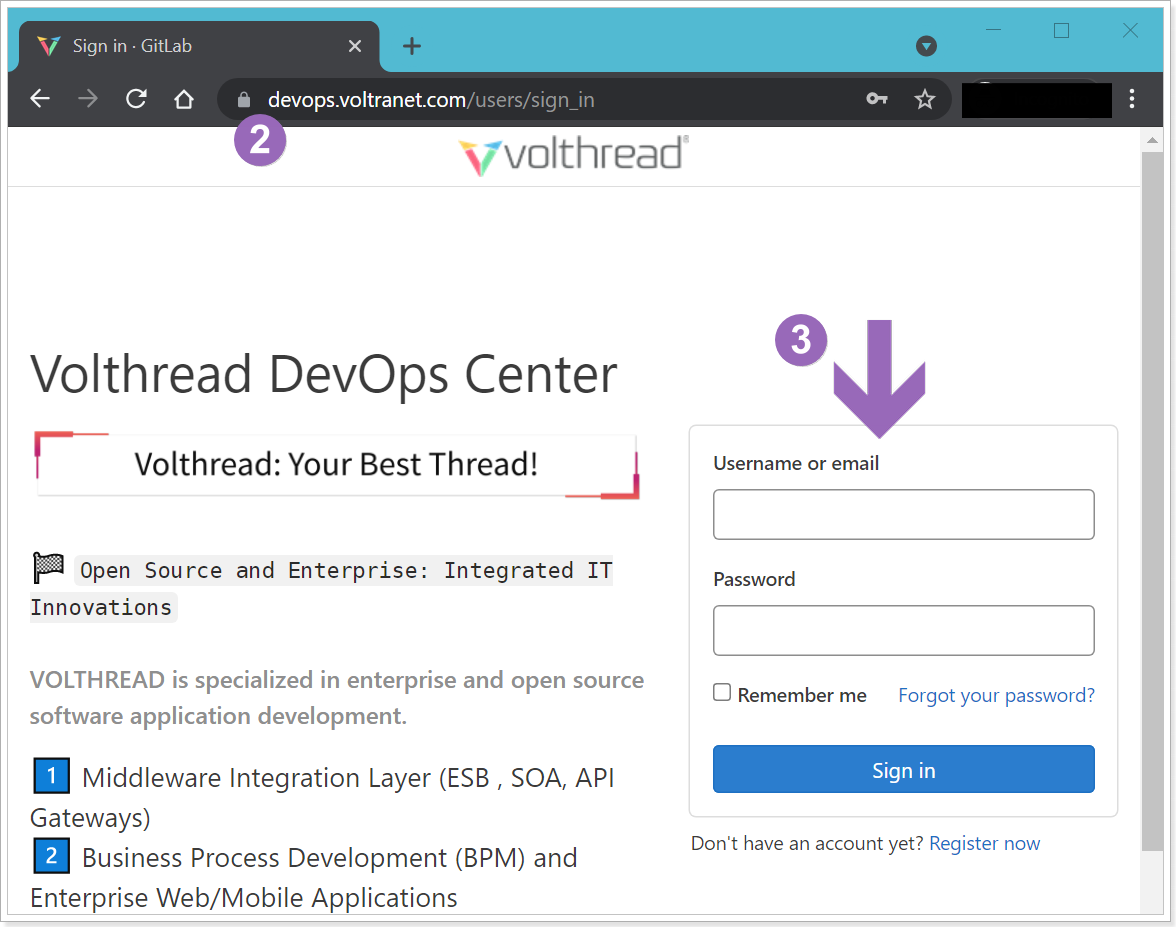
Task: Follow the Register now link
Action: pos(984,843)
